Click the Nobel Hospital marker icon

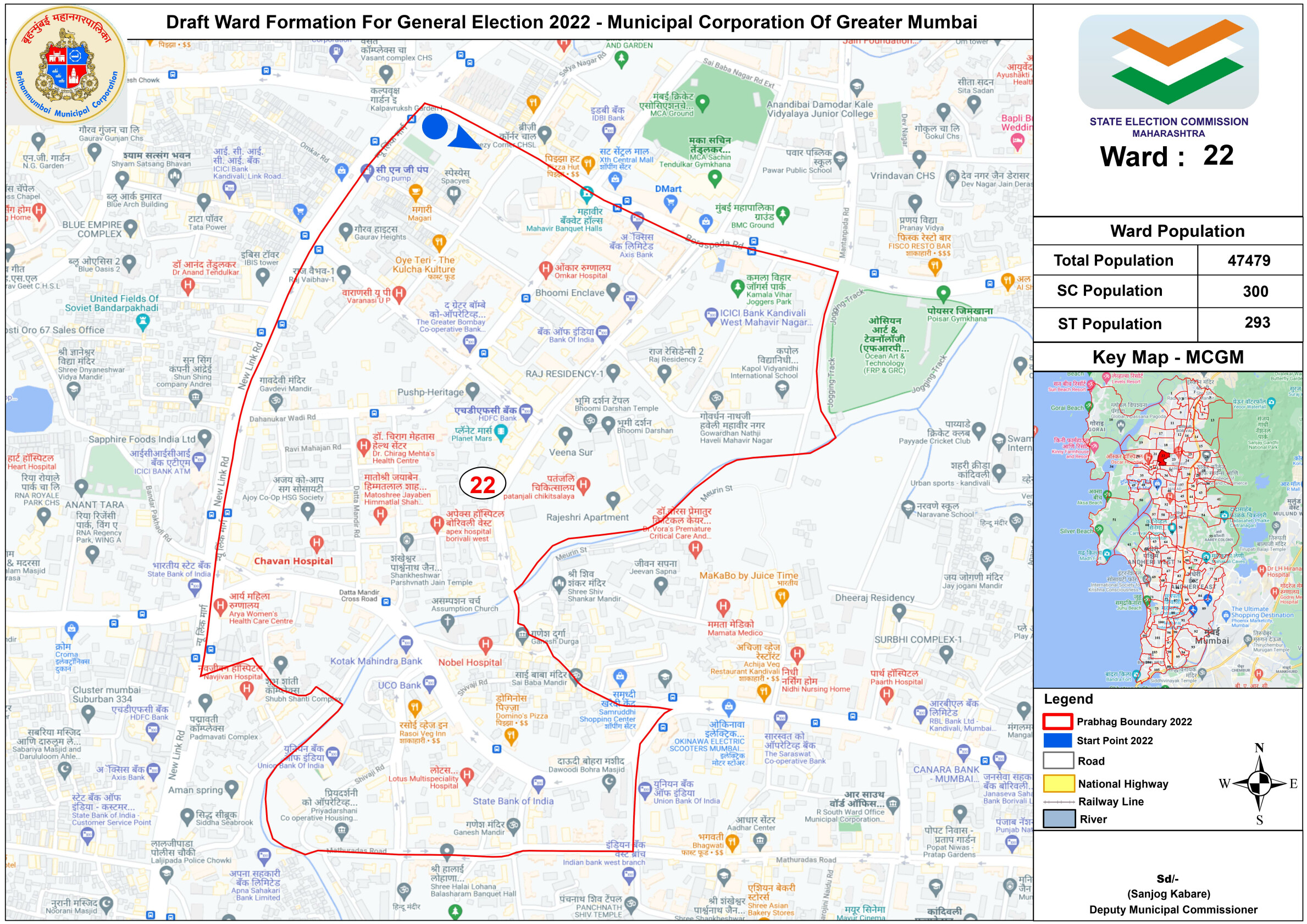point(485,645)
